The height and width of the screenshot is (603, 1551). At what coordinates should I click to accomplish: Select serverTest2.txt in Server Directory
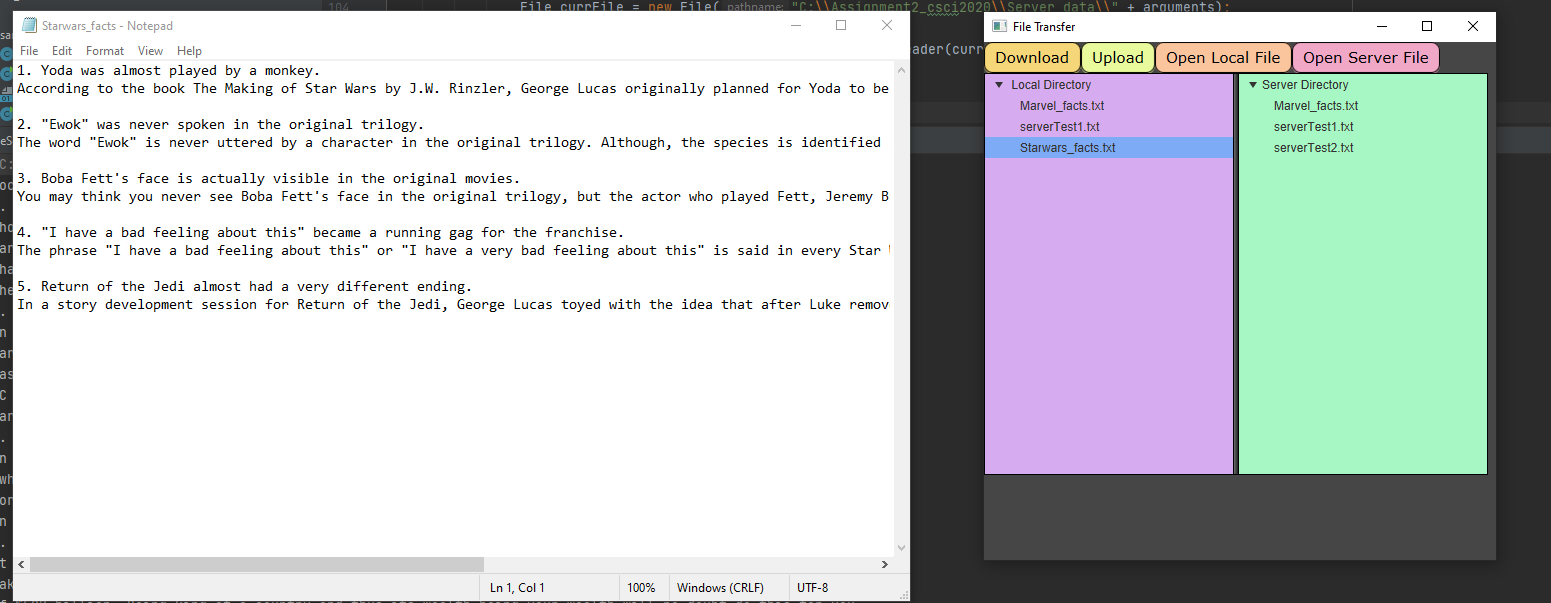coord(1313,148)
